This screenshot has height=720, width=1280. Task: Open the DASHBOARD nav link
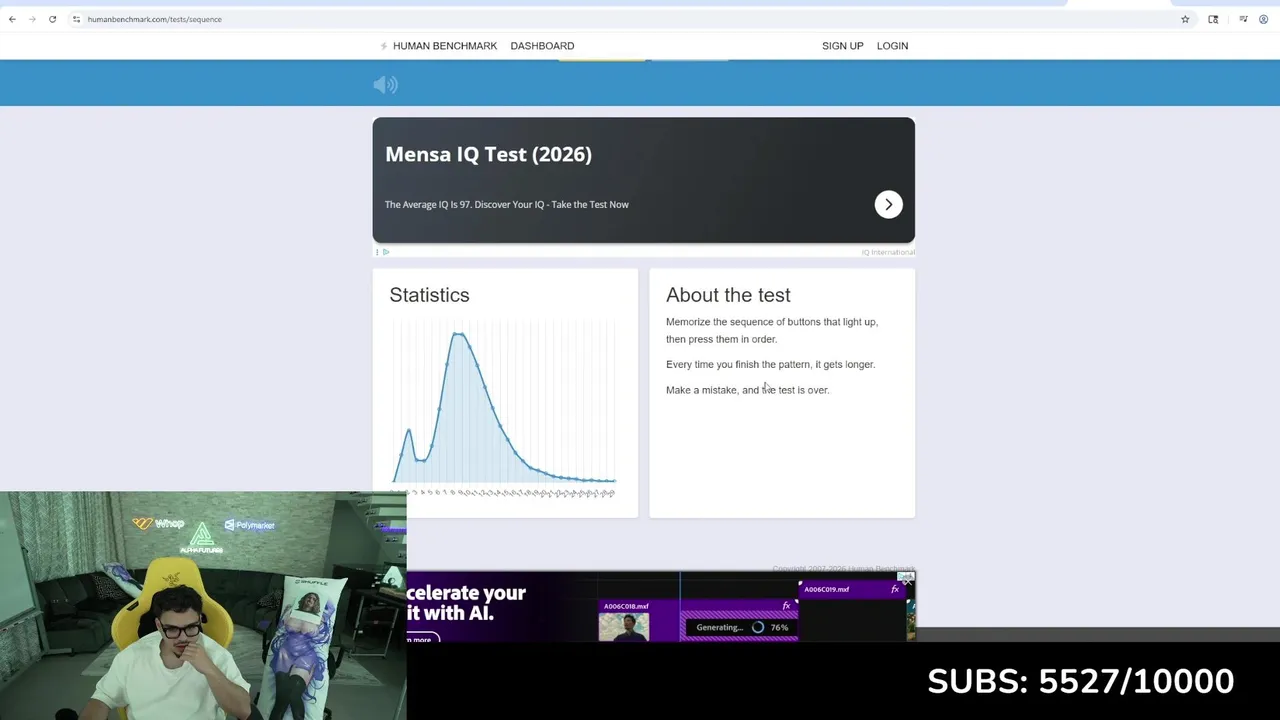coord(542,46)
